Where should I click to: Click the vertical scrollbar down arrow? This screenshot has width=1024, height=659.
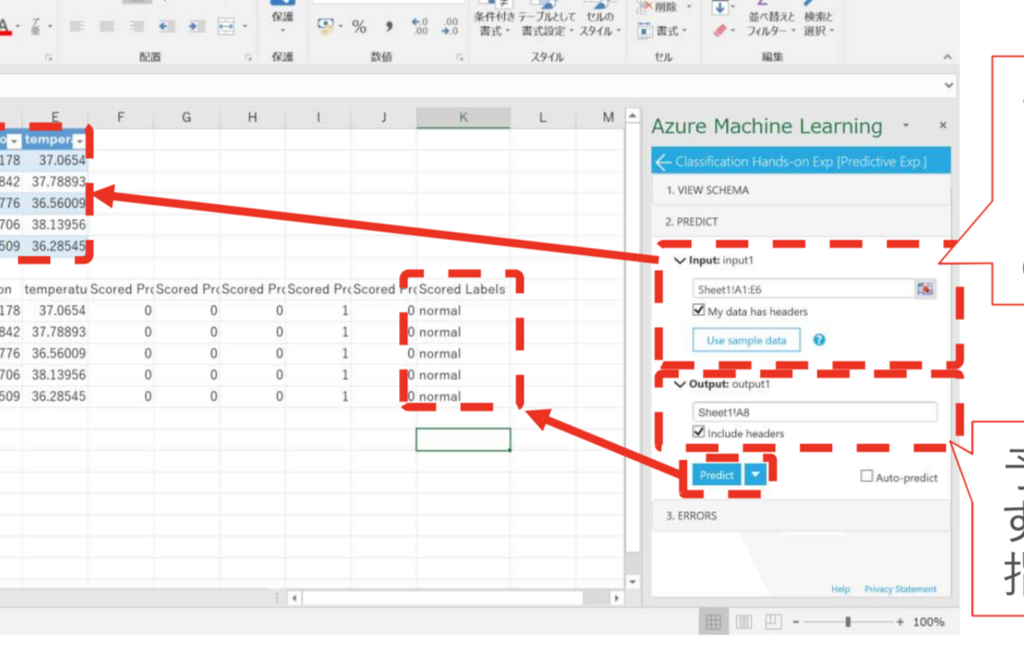coord(632,581)
